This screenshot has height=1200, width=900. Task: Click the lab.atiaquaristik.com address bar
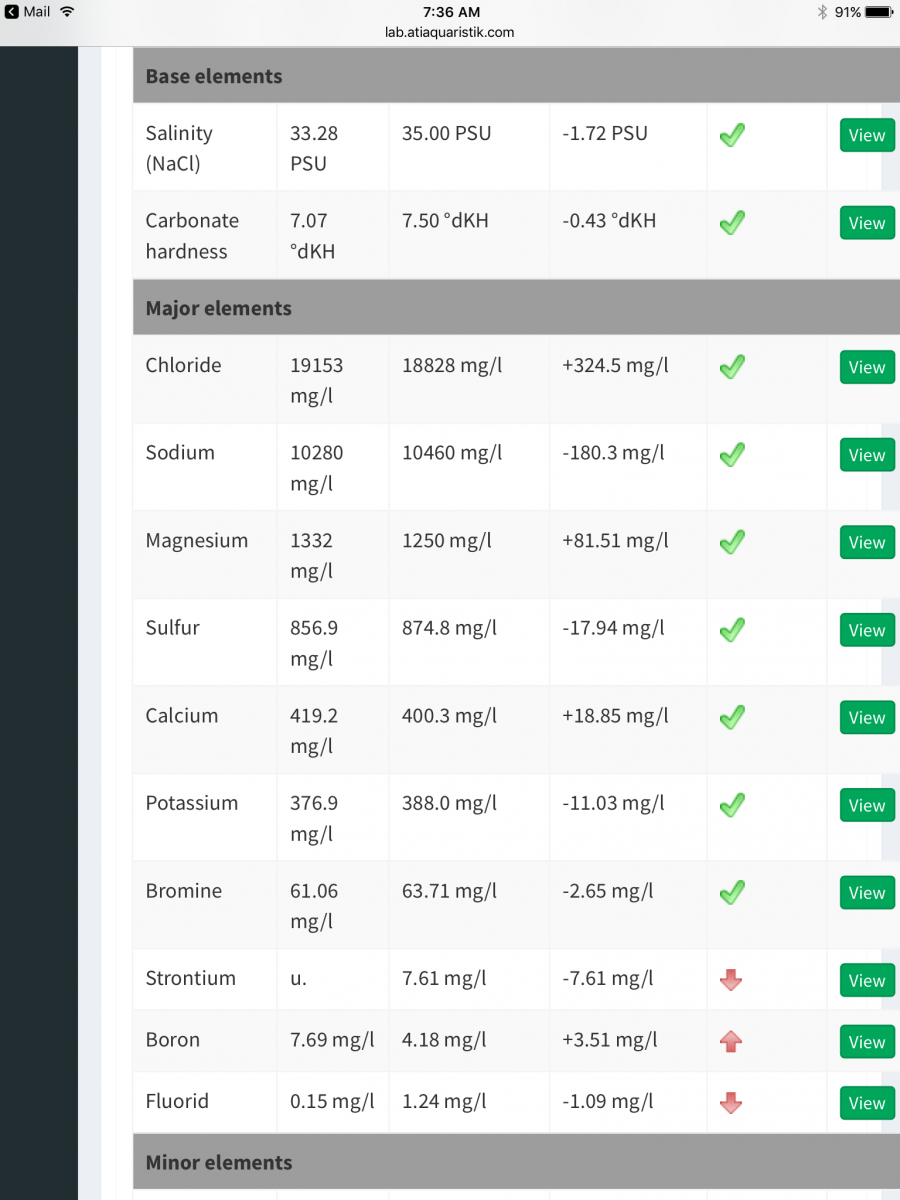pos(450,32)
